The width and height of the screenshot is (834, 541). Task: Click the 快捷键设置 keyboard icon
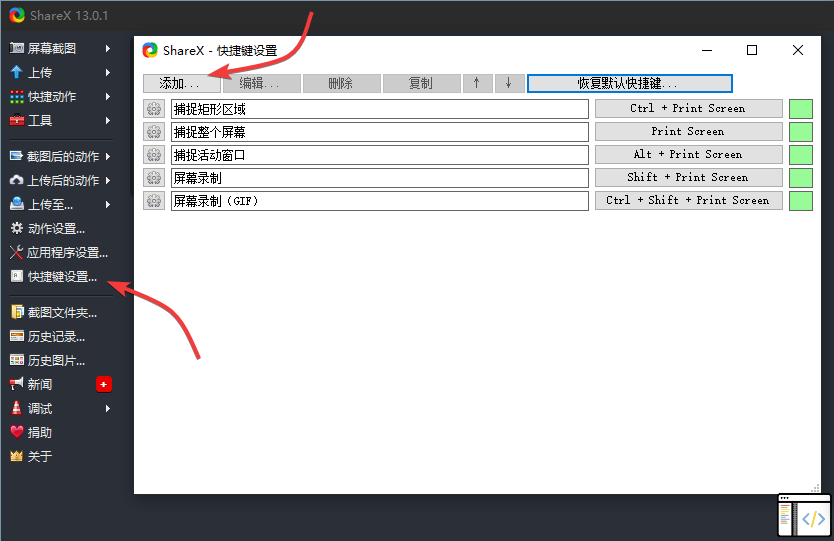click(17, 276)
